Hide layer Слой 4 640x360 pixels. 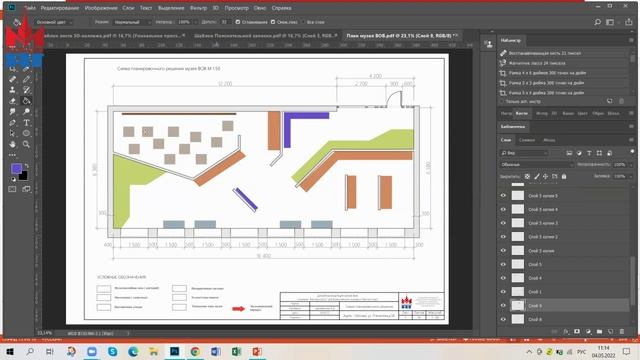503,278
